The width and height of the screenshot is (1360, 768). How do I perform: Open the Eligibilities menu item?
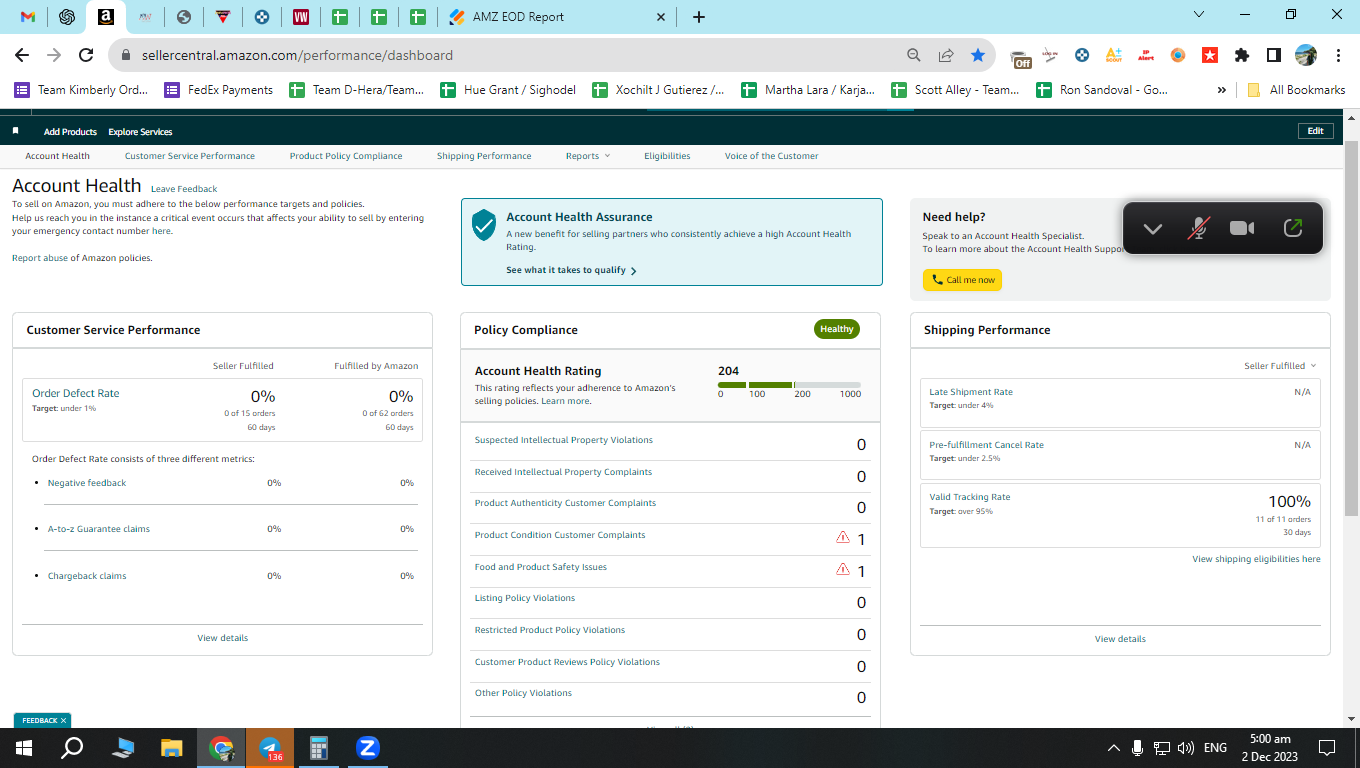667,156
